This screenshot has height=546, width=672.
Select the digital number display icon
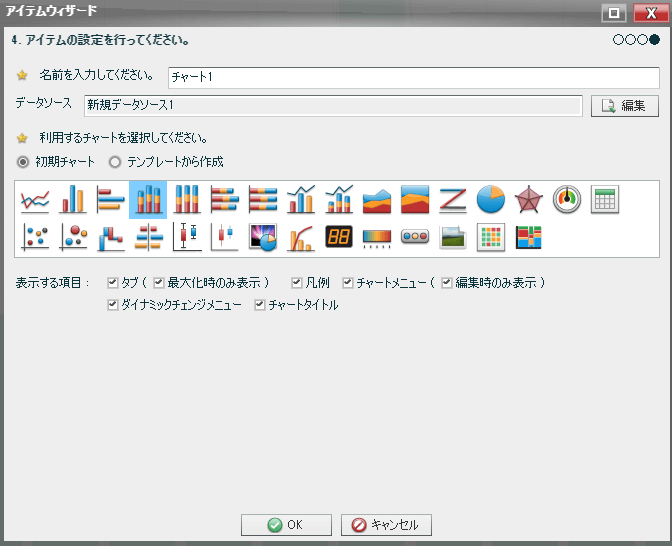click(339, 237)
